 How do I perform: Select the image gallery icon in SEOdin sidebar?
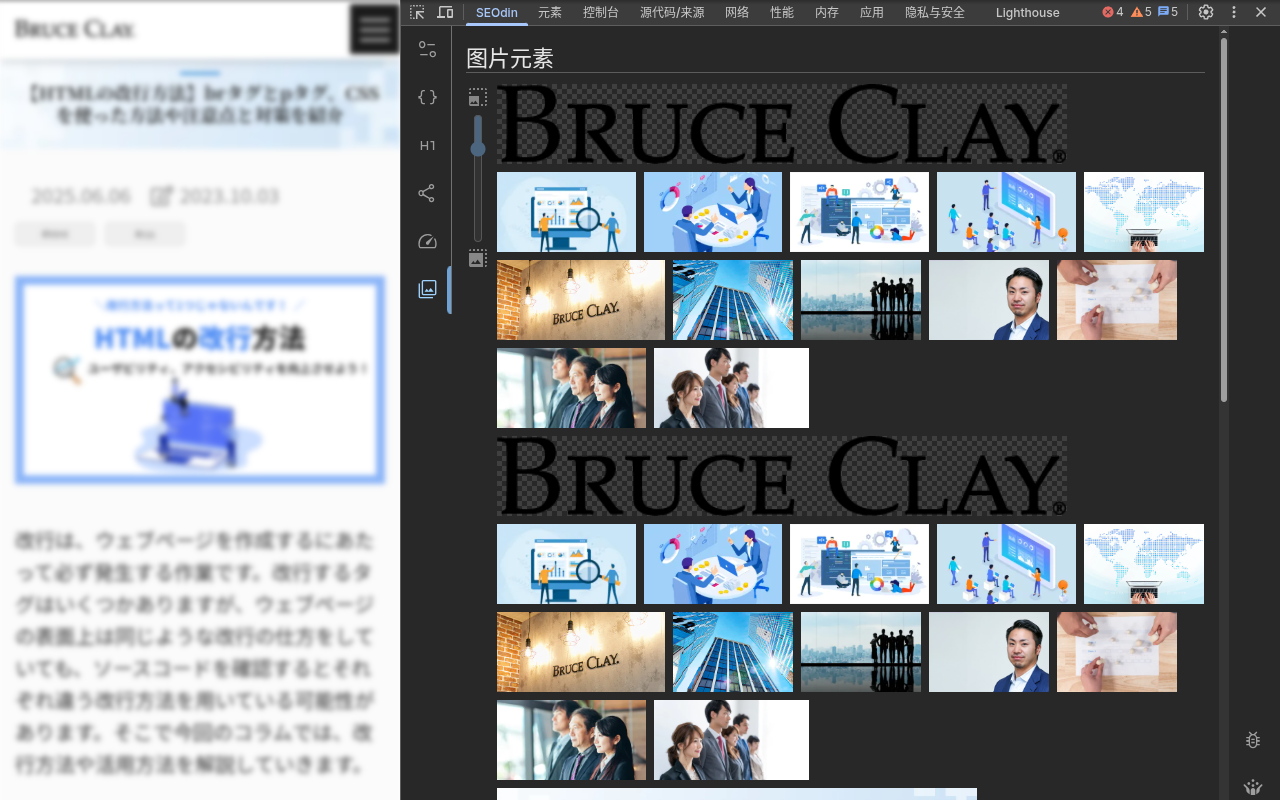point(428,289)
